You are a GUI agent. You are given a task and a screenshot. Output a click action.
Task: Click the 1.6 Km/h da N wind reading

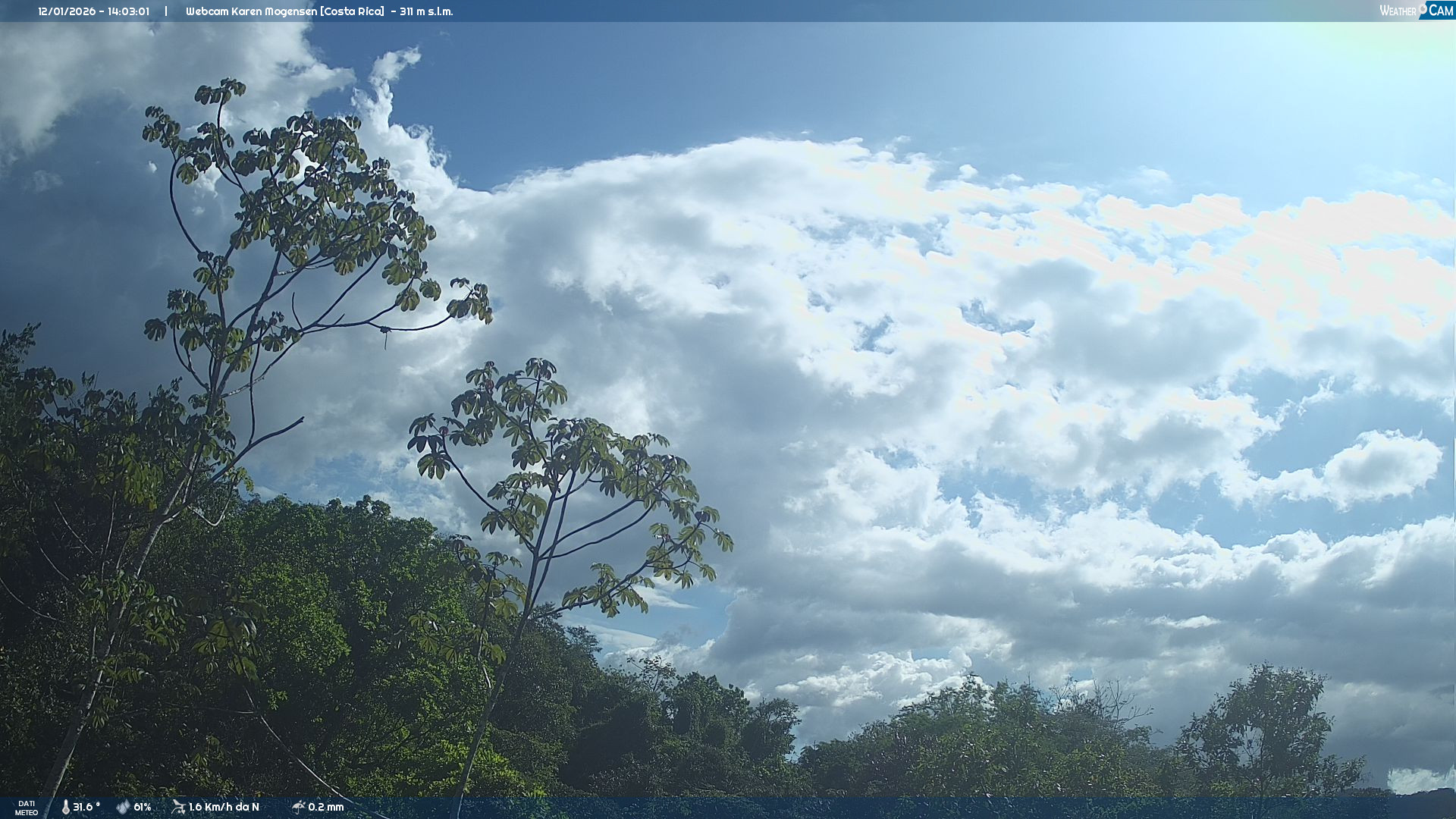tap(224, 808)
